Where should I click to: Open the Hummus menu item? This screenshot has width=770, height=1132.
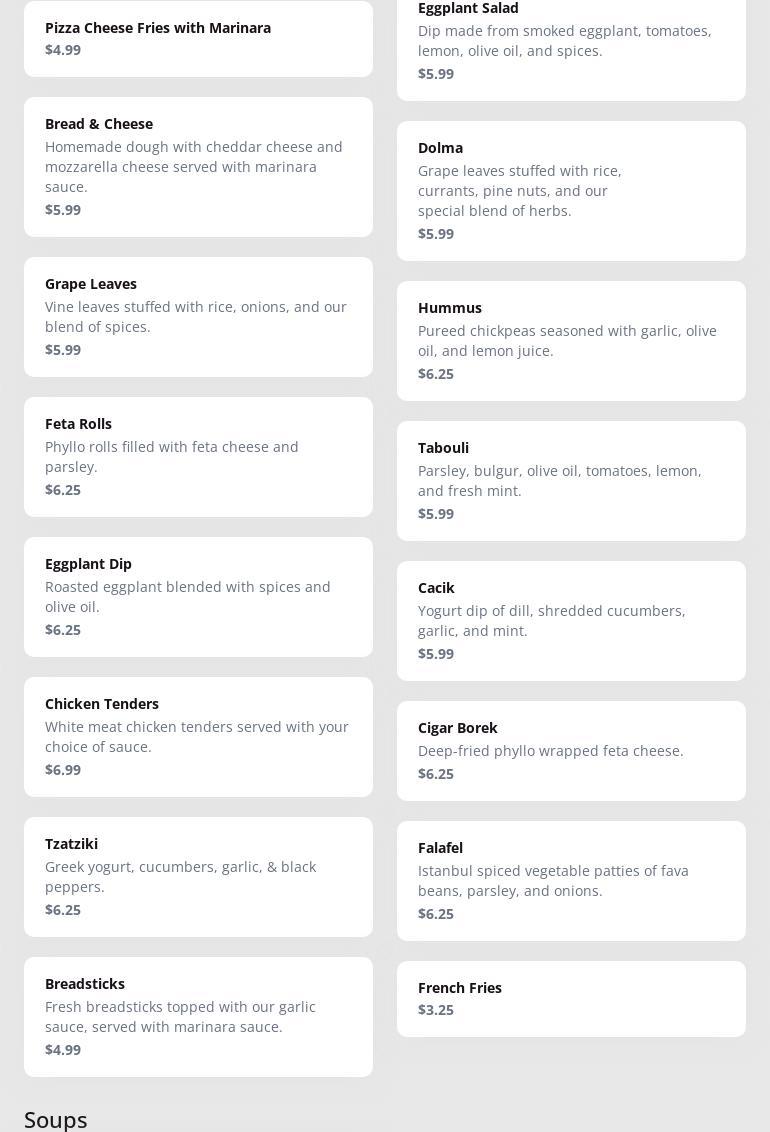[571, 340]
